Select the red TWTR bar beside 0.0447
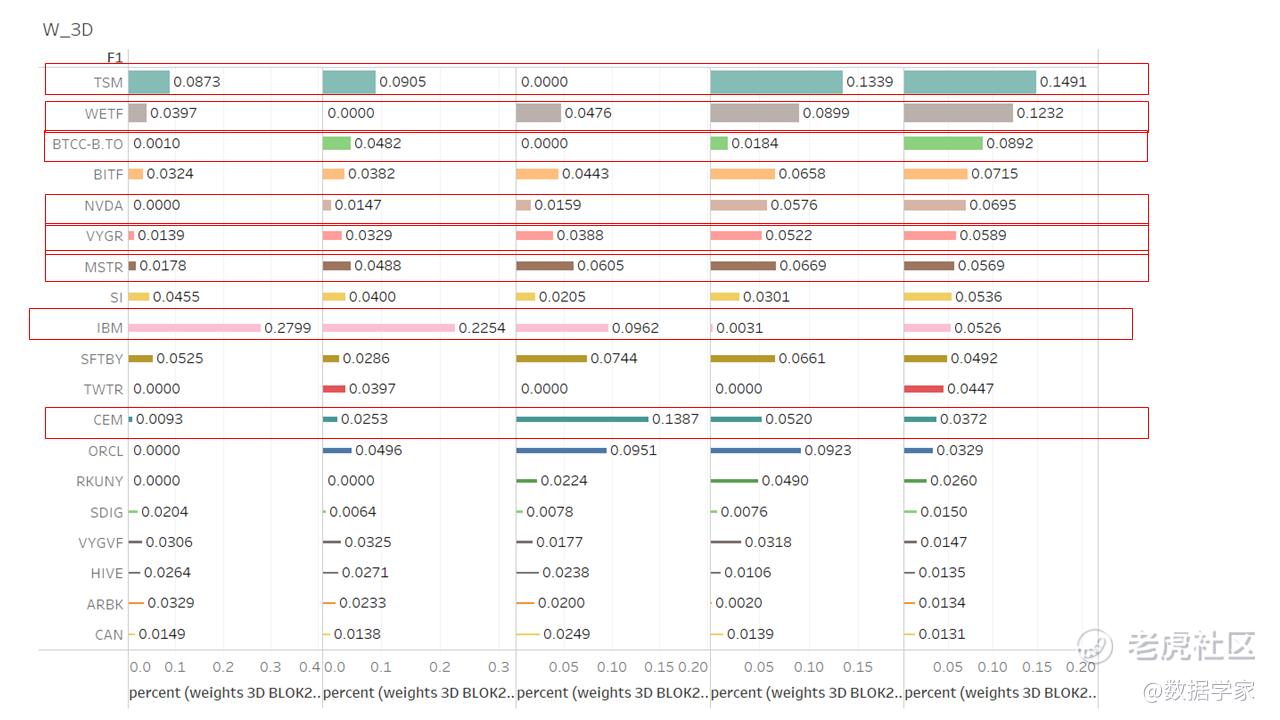 point(924,389)
